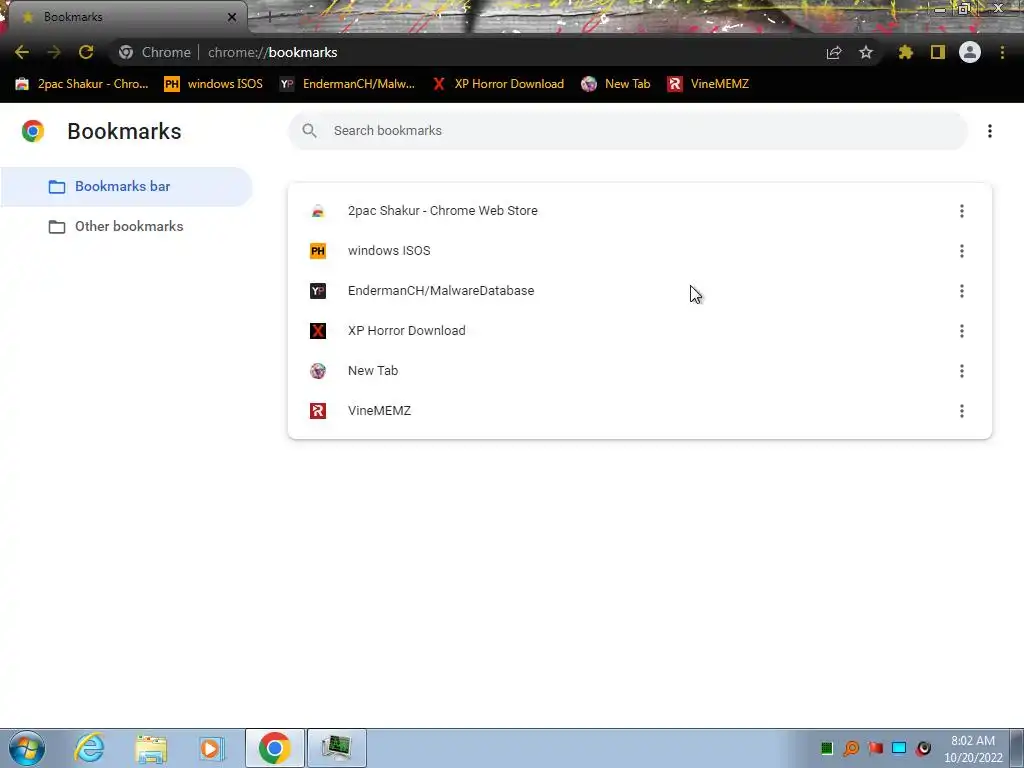1024x768 pixels.
Task: Open Windows Explorer from the taskbar
Action: pos(151,748)
